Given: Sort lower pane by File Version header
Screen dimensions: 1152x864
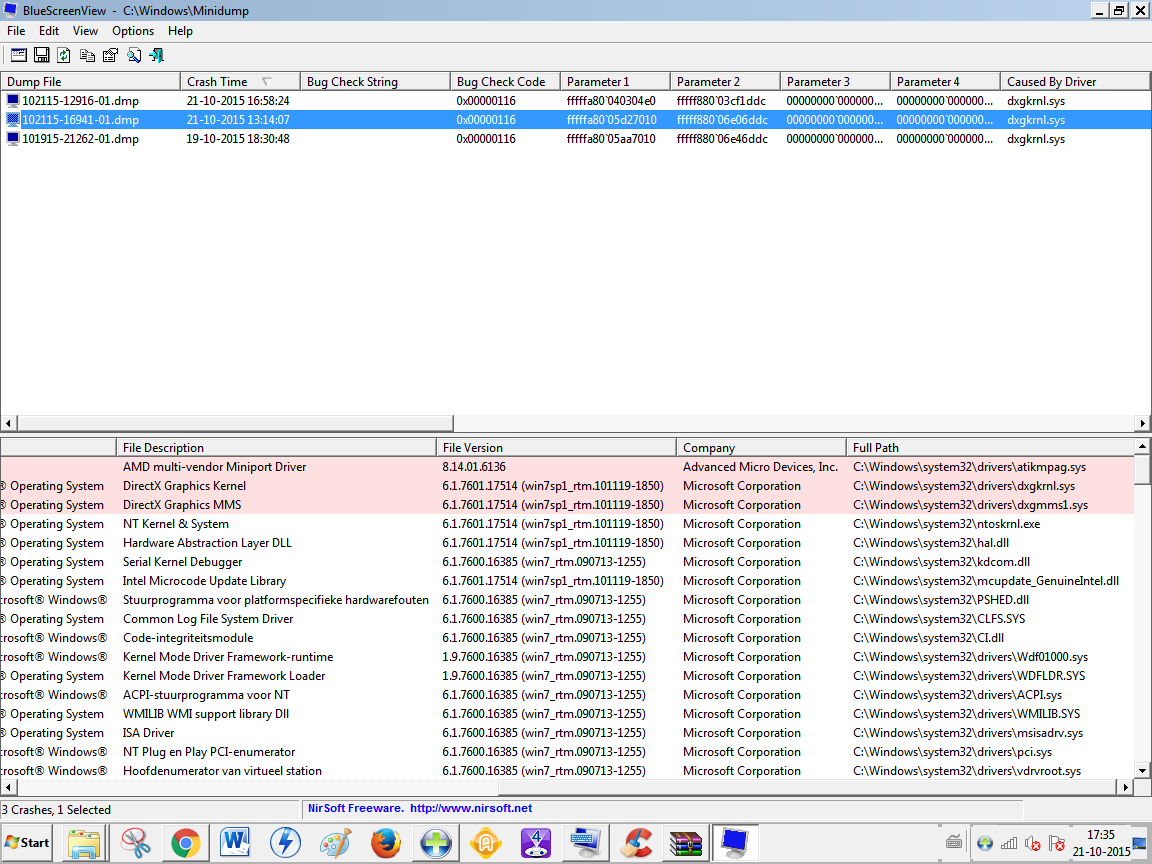Looking at the screenshot, I should pos(556,447).
